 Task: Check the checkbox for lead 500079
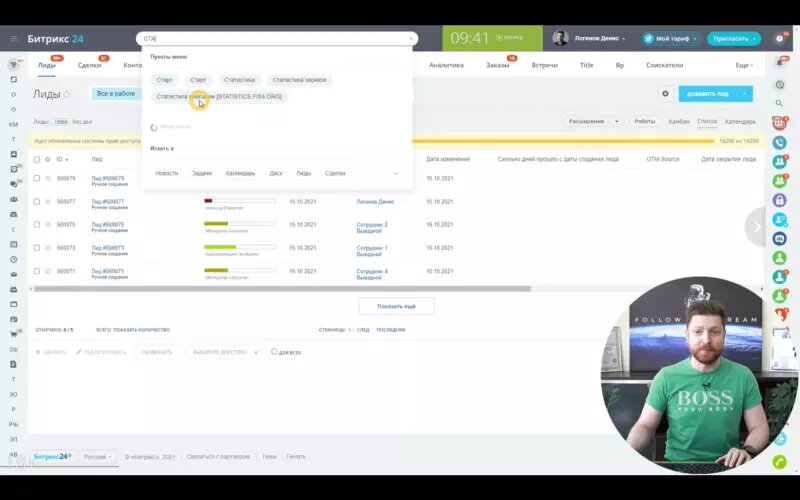point(36,178)
